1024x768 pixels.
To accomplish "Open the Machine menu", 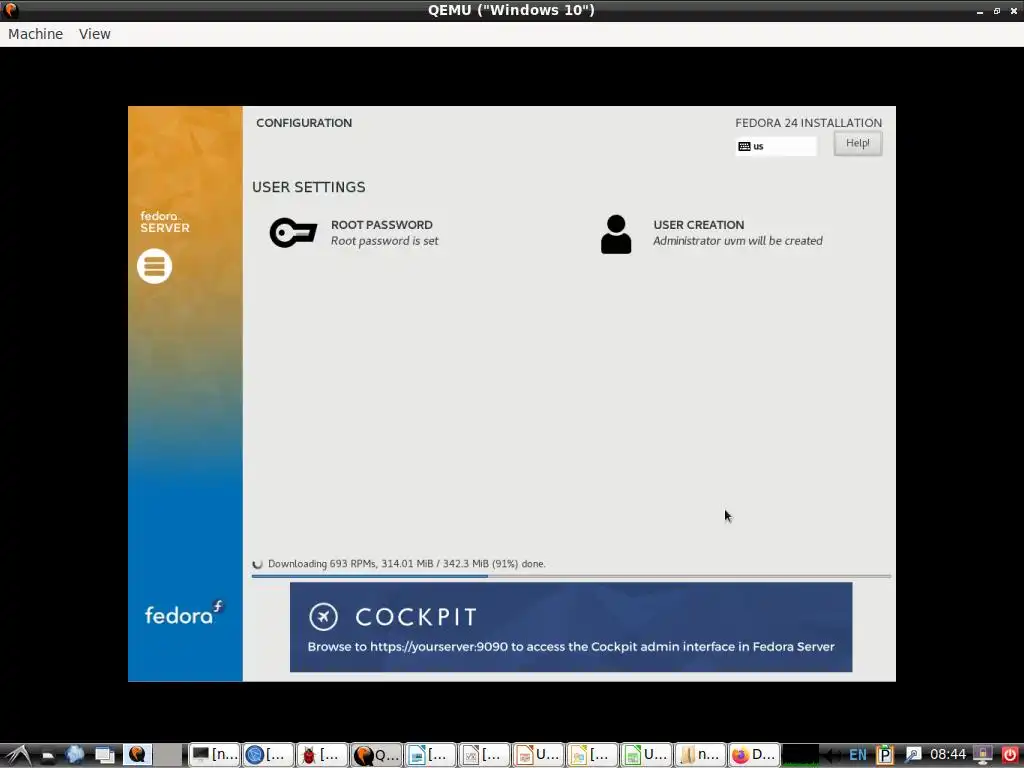I will 35,34.
